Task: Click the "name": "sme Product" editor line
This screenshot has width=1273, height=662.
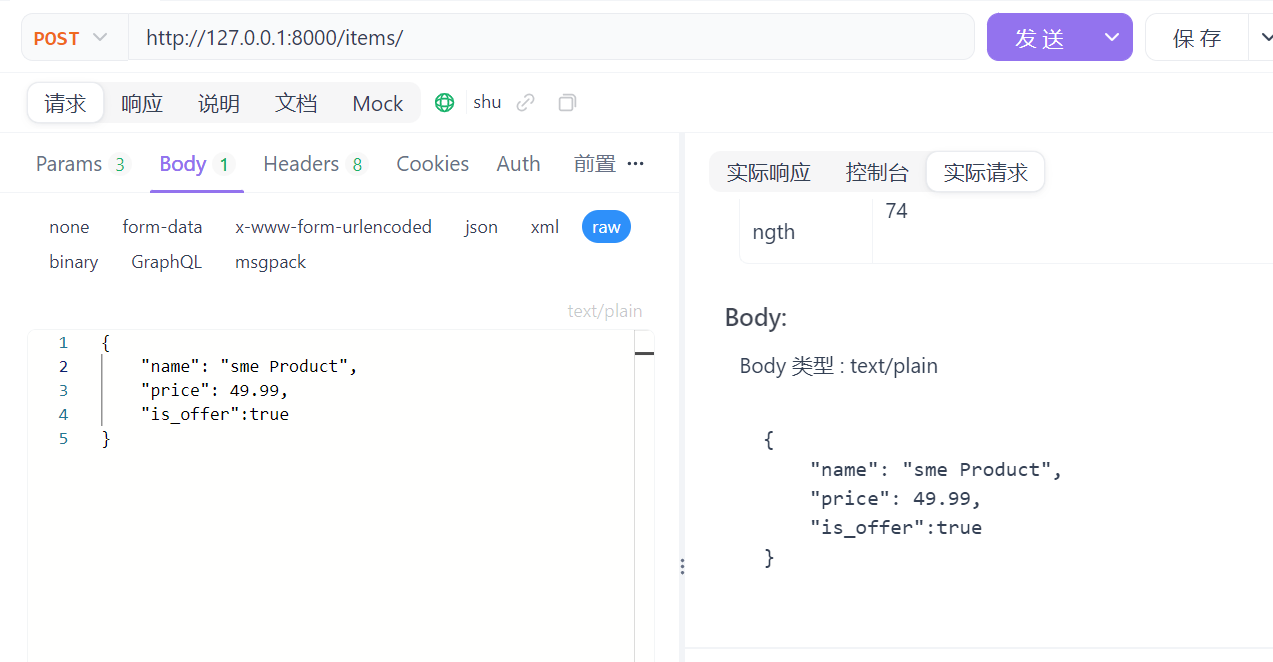Action: pyautogui.click(x=249, y=366)
